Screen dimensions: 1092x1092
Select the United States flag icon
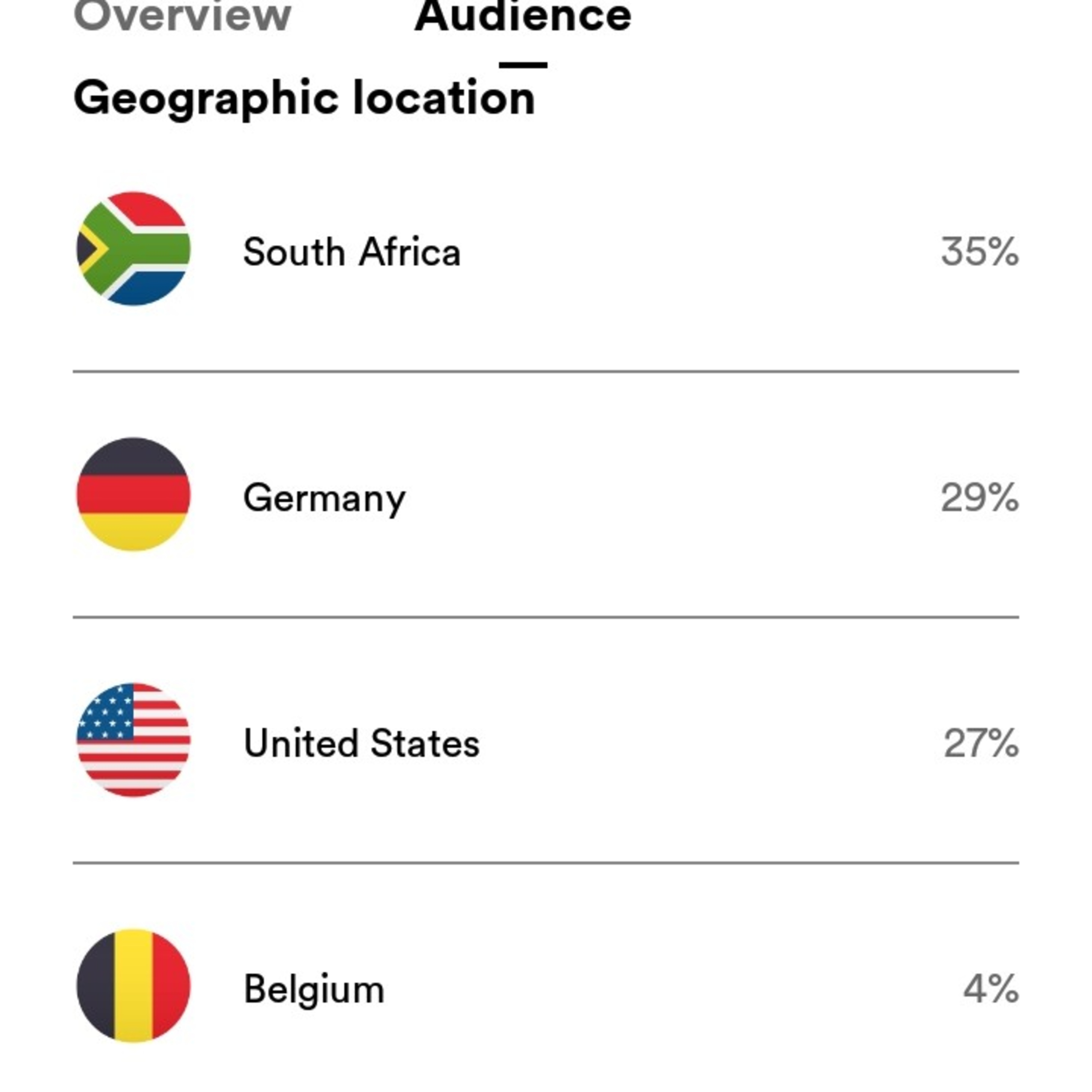[x=133, y=740]
